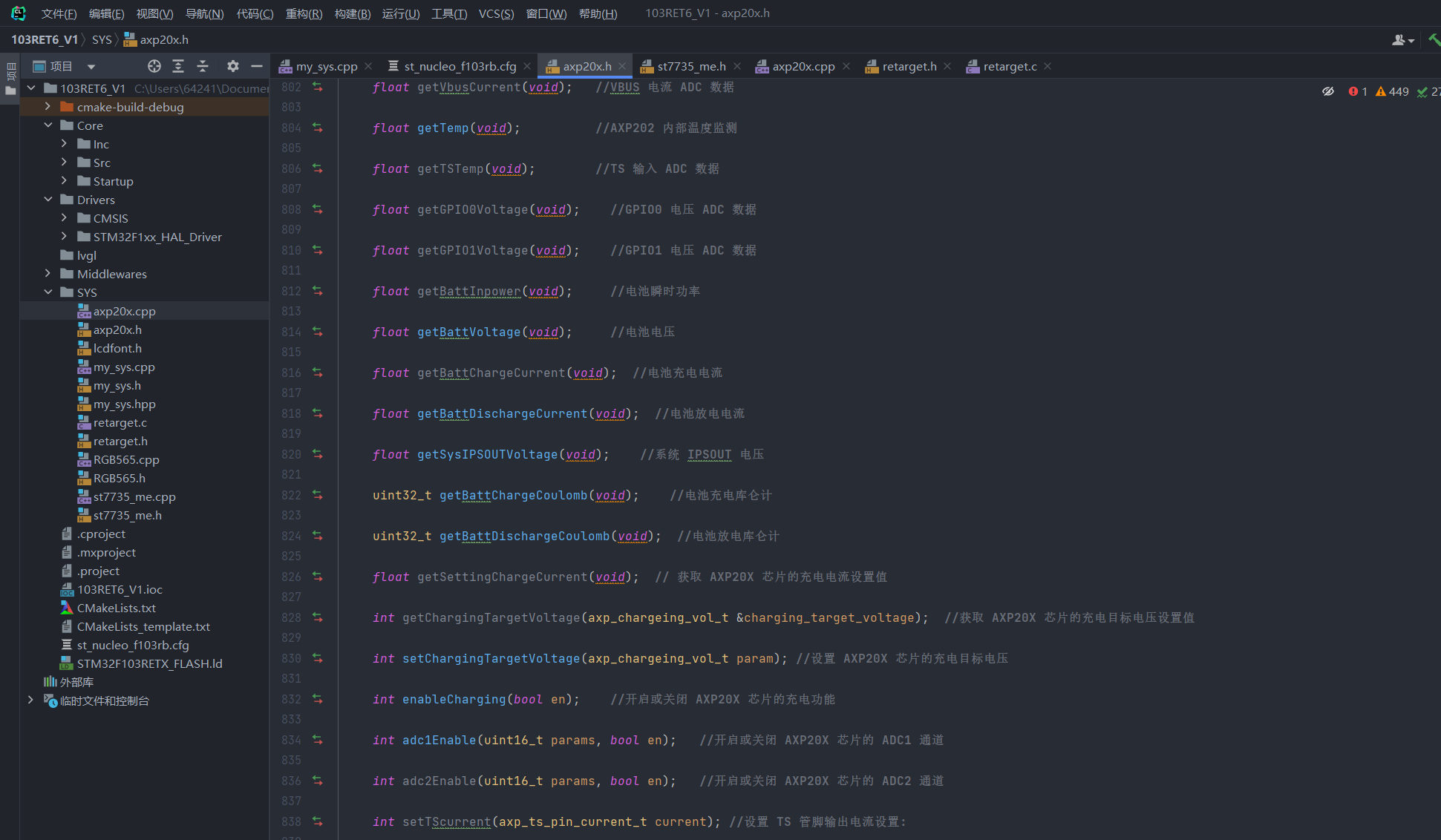
Task: Toggle reader mode eye icon in editor
Action: (1328, 91)
